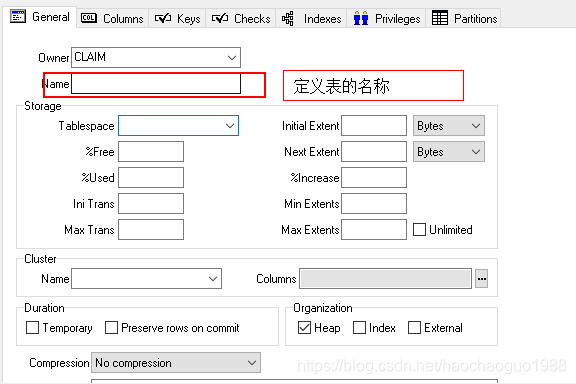Switch to the Keys tab
The height and width of the screenshot is (384, 576).
click(177, 18)
